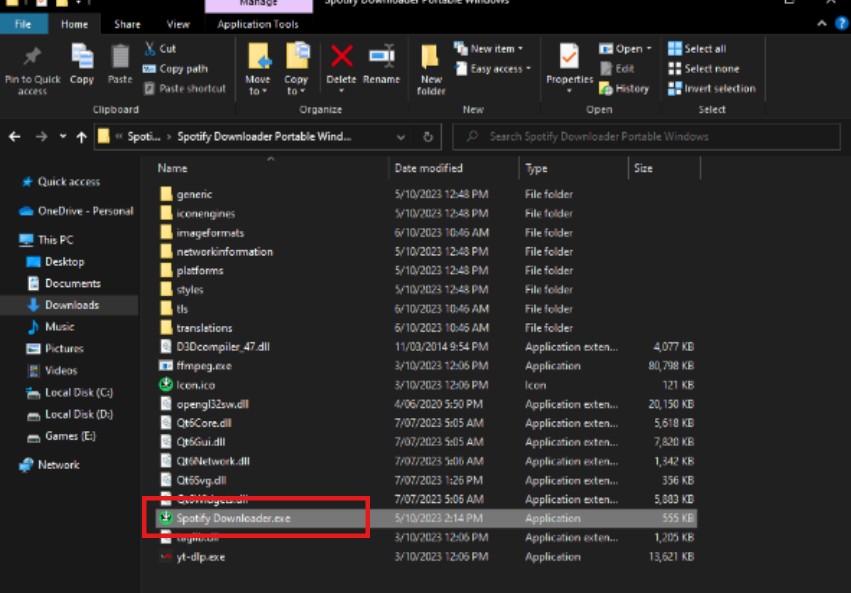Screen dimensions: 851x593
Task: Create a New folder from ribbon
Action: pos(431,69)
